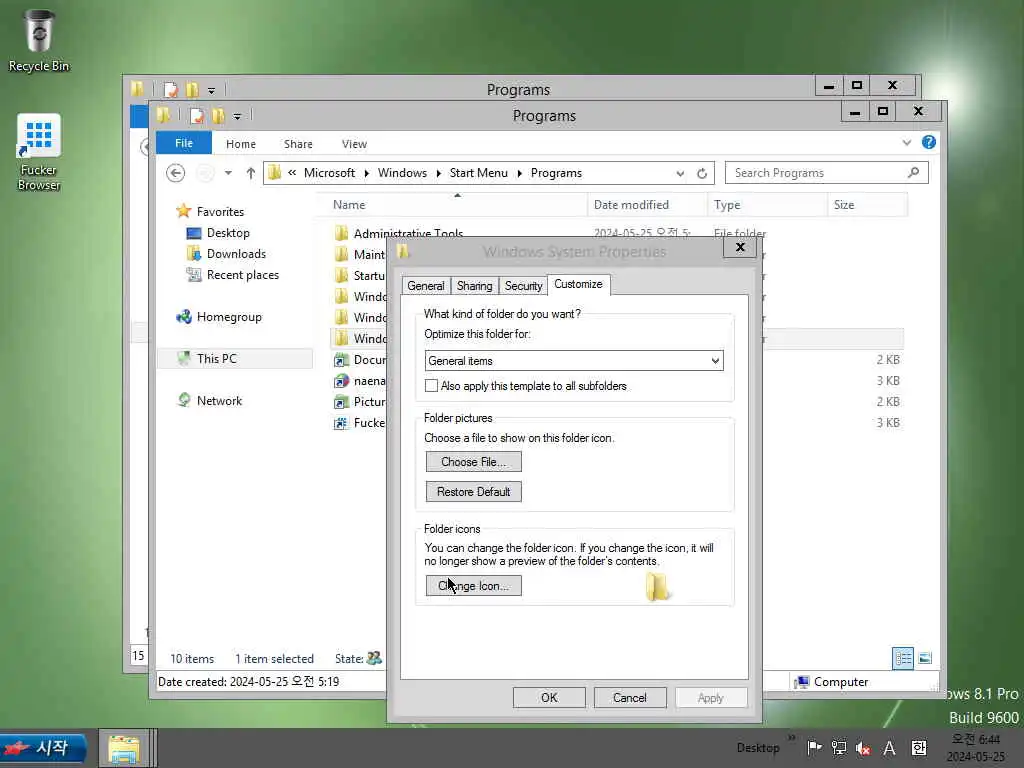Switch to the General properties tab

point(426,286)
